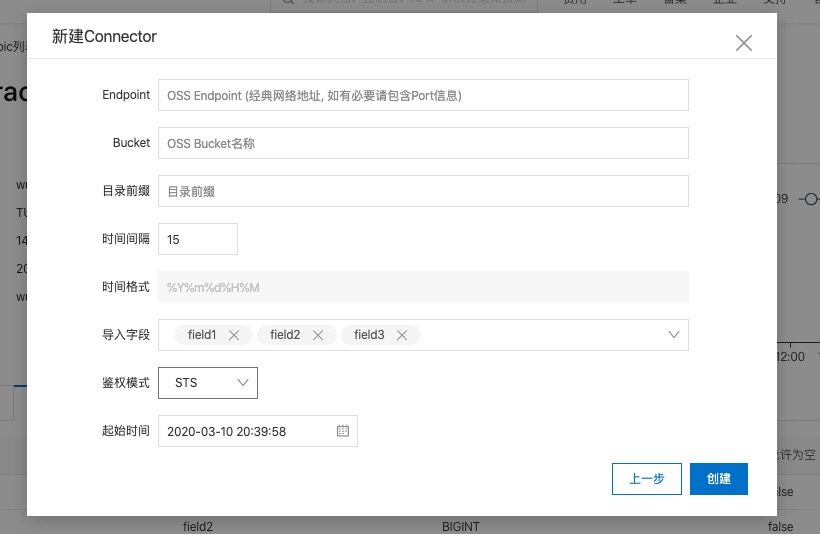
Task: Click the Endpoint input field
Action: click(423, 95)
